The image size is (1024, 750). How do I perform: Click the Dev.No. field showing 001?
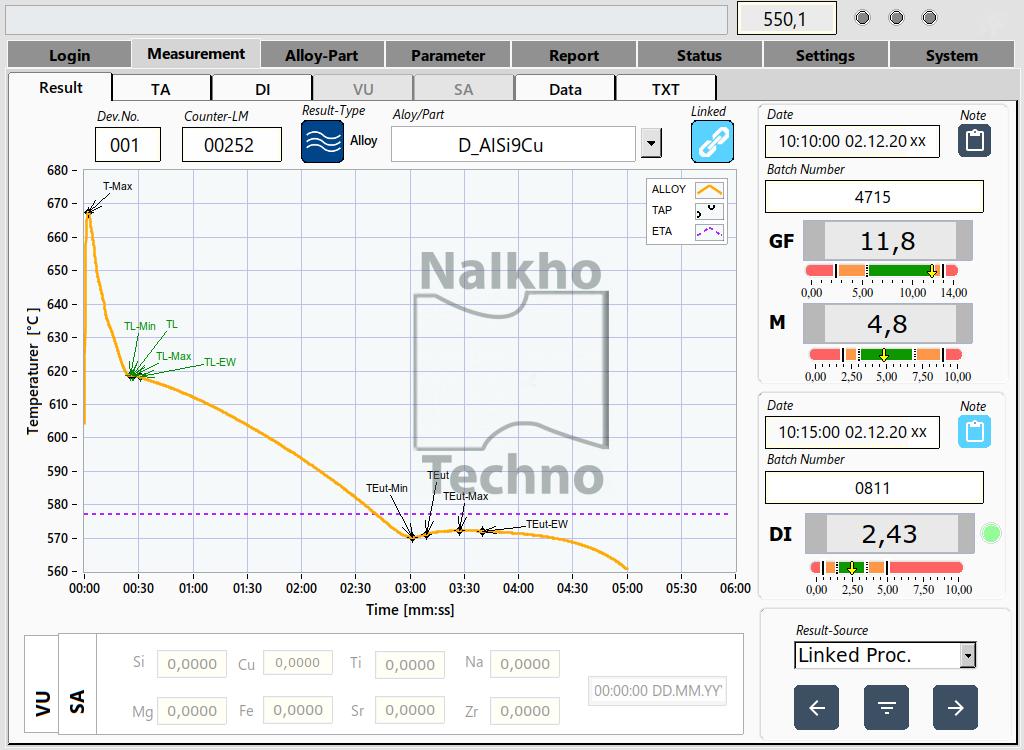click(127, 144)
